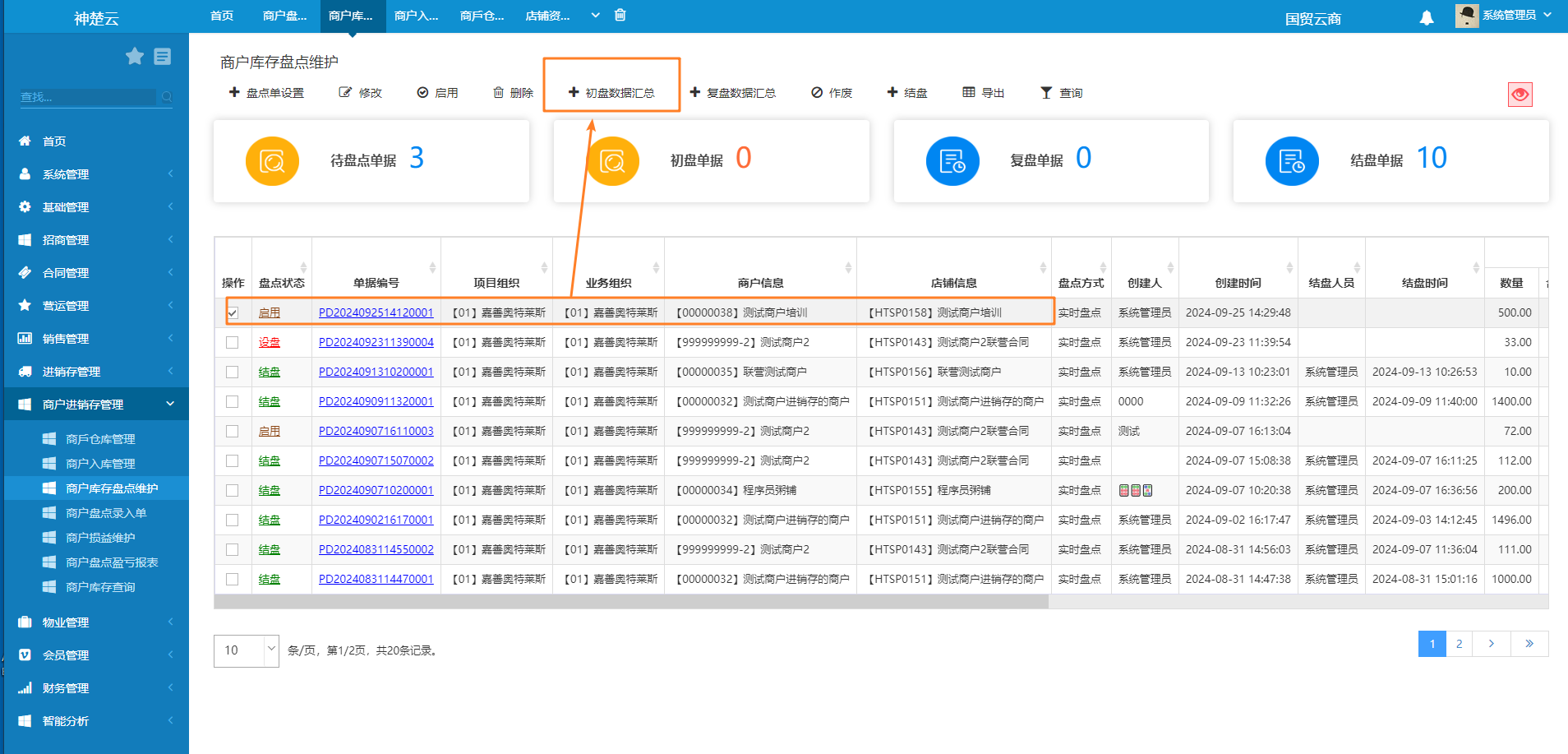Click the sidebar search input field
The height and width of the screenshot is (754, 1568).
[88, 97]
